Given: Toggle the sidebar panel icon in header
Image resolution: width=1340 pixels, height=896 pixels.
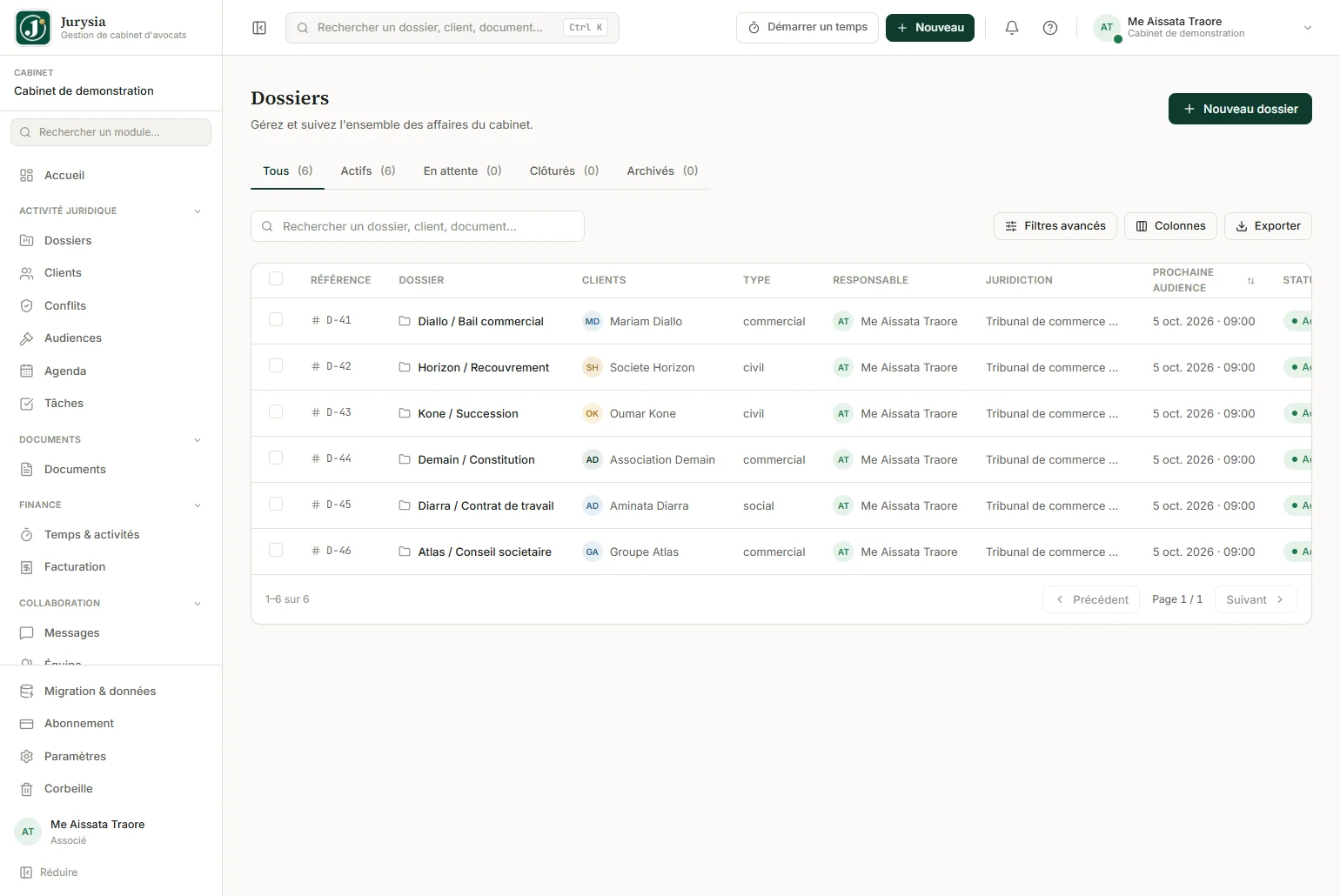Looking at the screenshot, I should [x=259, y=28].
